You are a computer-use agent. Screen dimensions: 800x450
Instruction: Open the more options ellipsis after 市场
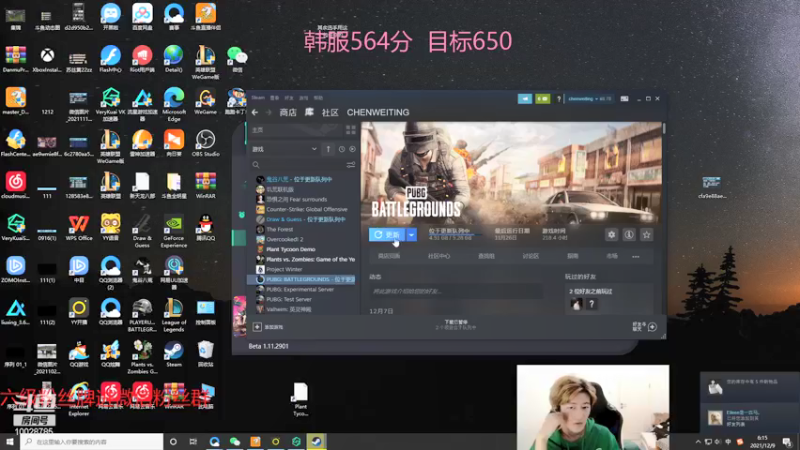pyautogui.click(x=636, y=257)
